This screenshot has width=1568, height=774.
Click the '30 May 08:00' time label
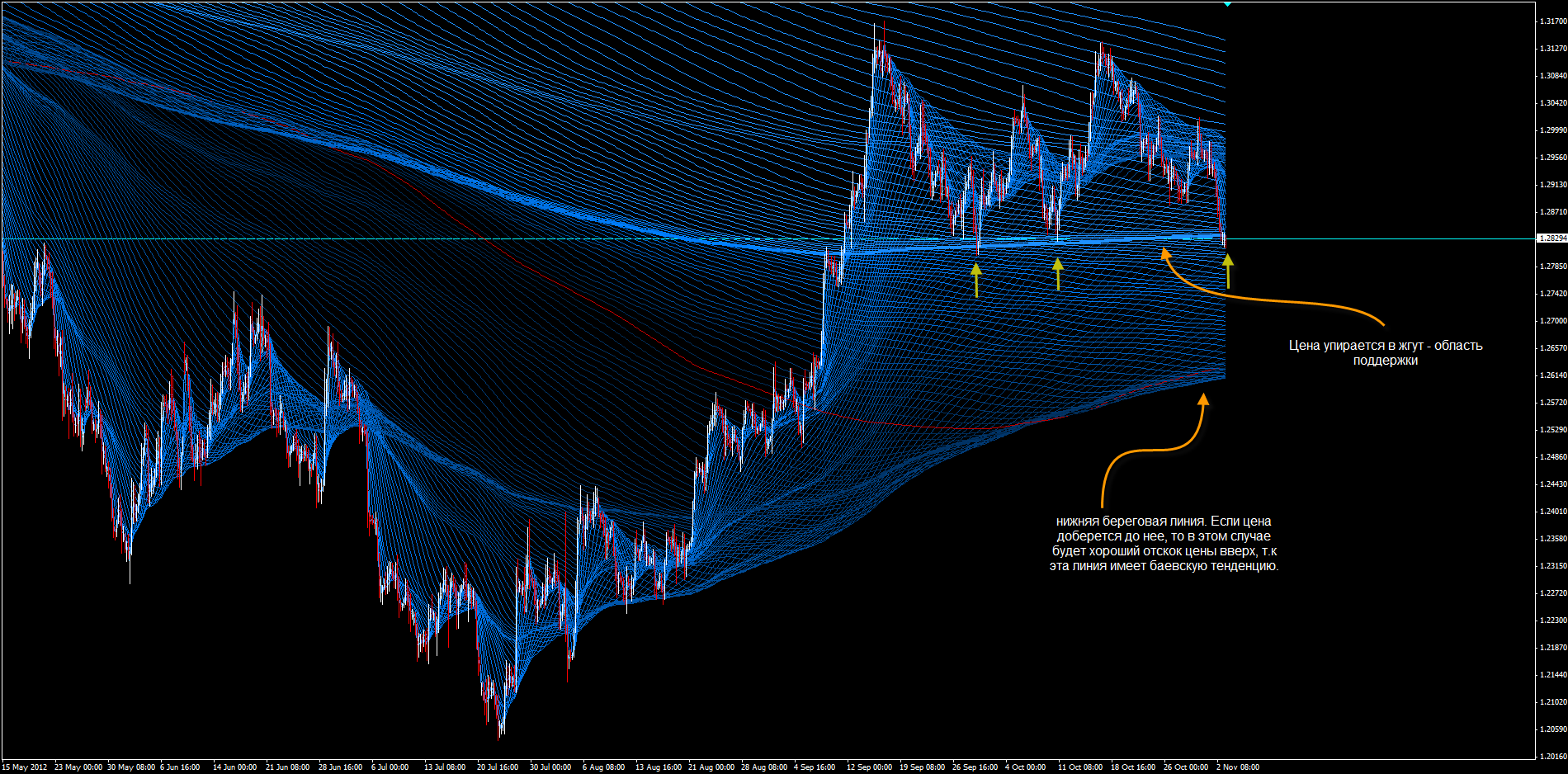click(x=131, y=767)
